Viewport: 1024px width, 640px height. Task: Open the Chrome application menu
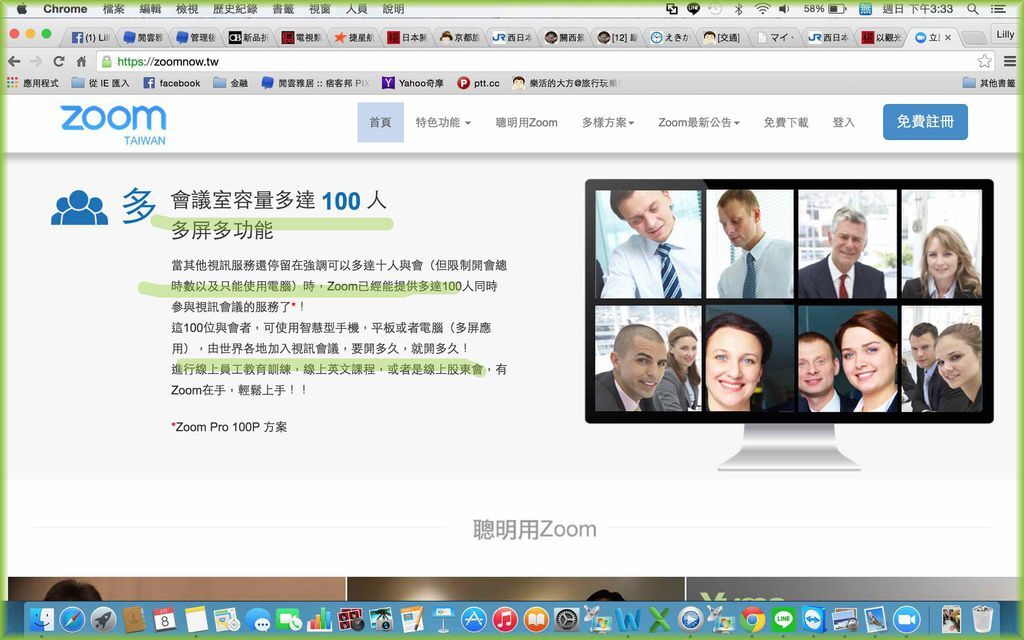[65, 9]
